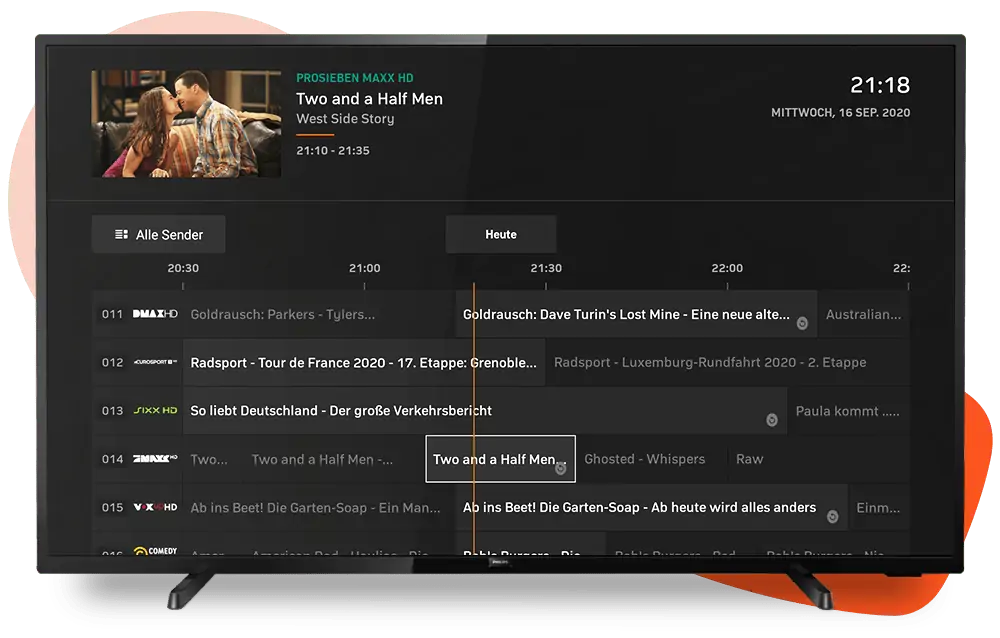Viewport: 1000px width, 638px height.
Task: Click the 21:18 clock display
Action: pos(880,85)
